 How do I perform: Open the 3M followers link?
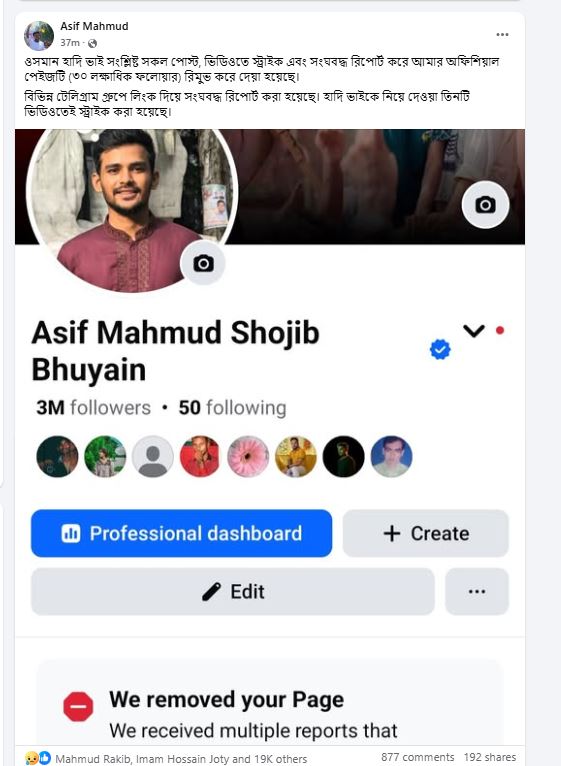pos(93,407)
